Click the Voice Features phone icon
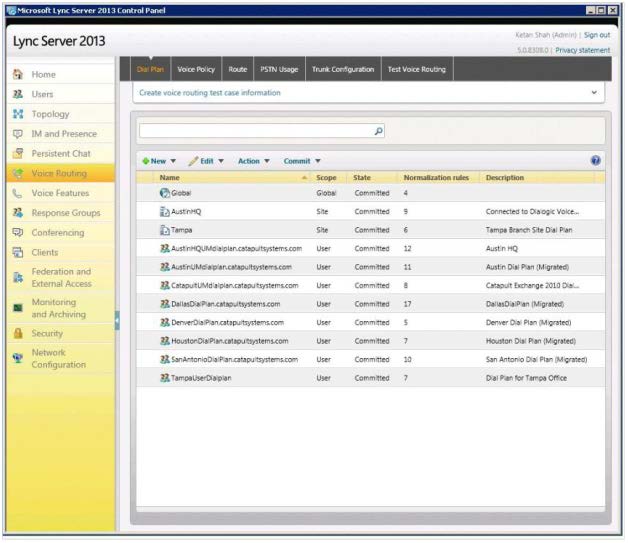This screenshot has width=628, height=543. (18, 193)
